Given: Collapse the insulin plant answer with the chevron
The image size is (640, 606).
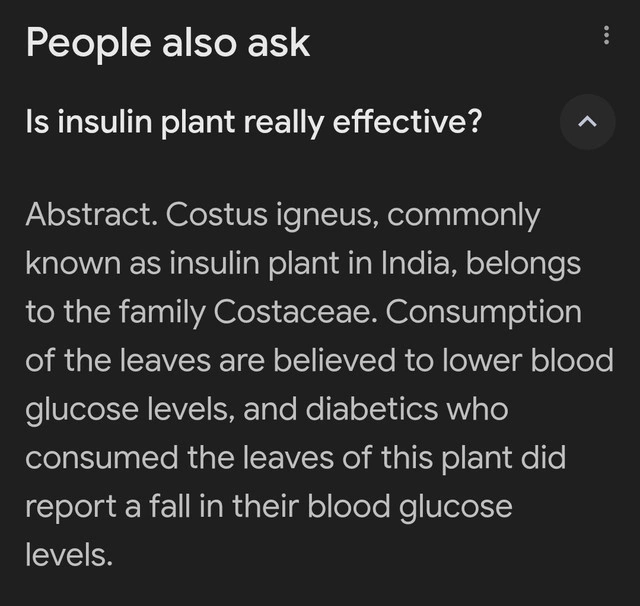Looking at the screenshot, I should coord(588,122).
